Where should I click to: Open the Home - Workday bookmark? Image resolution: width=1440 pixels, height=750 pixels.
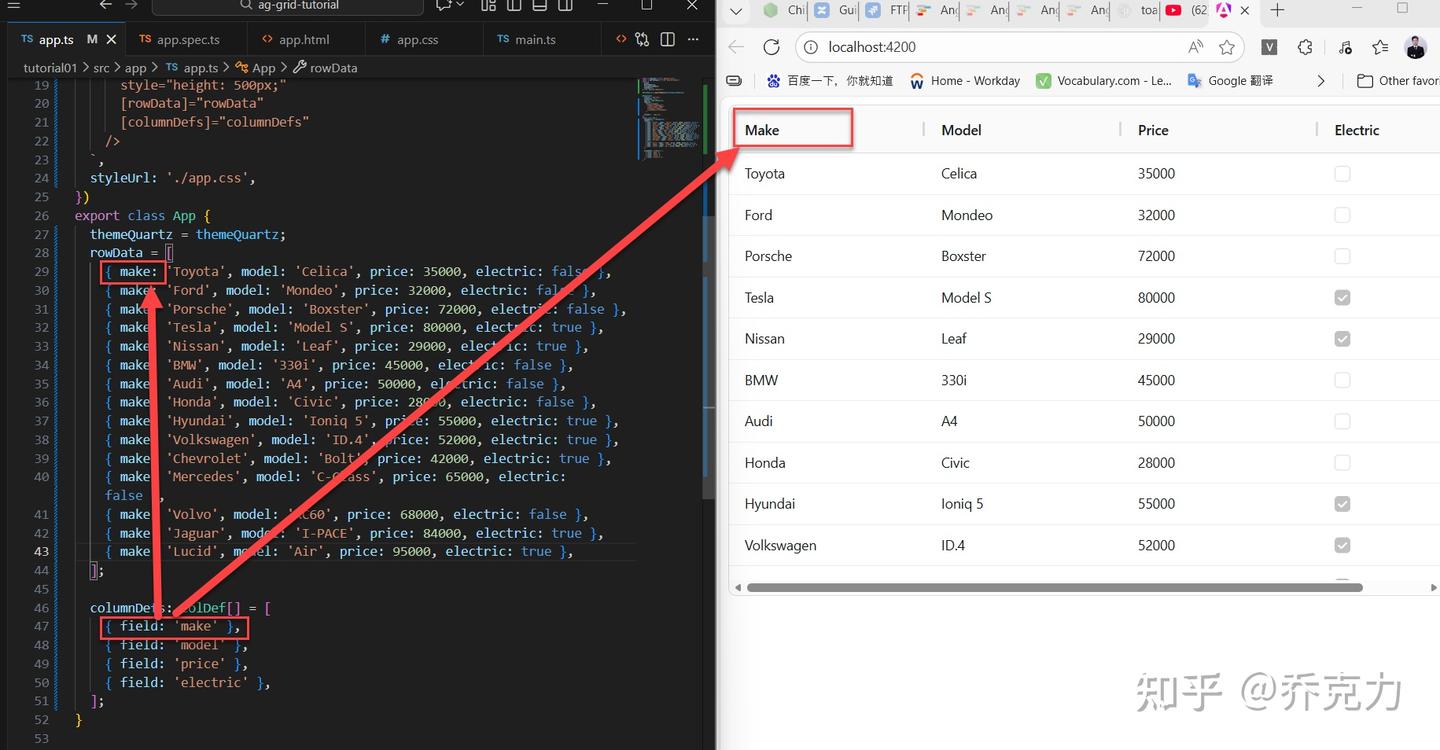coord(965,81)
